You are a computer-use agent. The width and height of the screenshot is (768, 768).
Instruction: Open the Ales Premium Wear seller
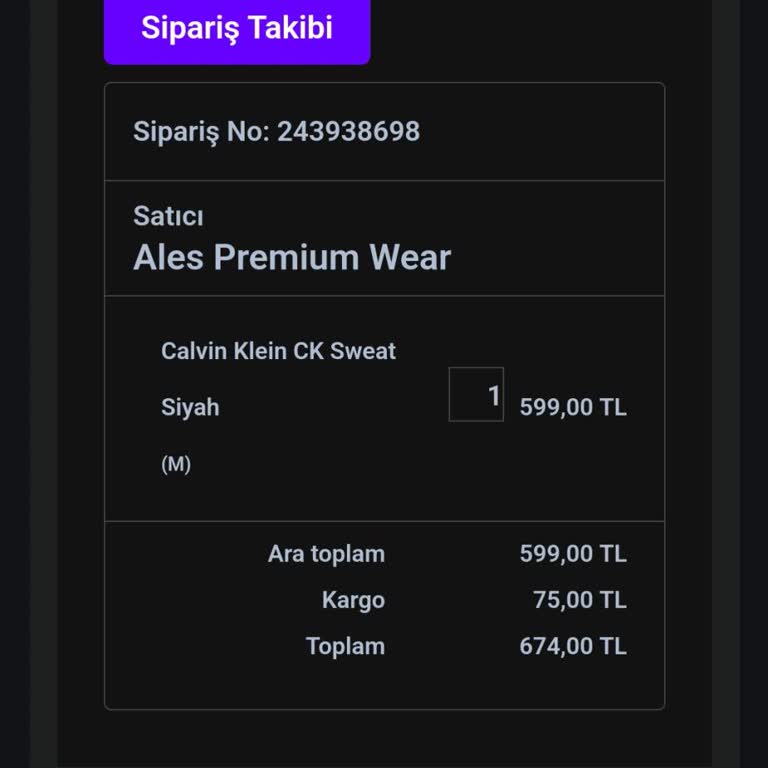click(292, 258)
